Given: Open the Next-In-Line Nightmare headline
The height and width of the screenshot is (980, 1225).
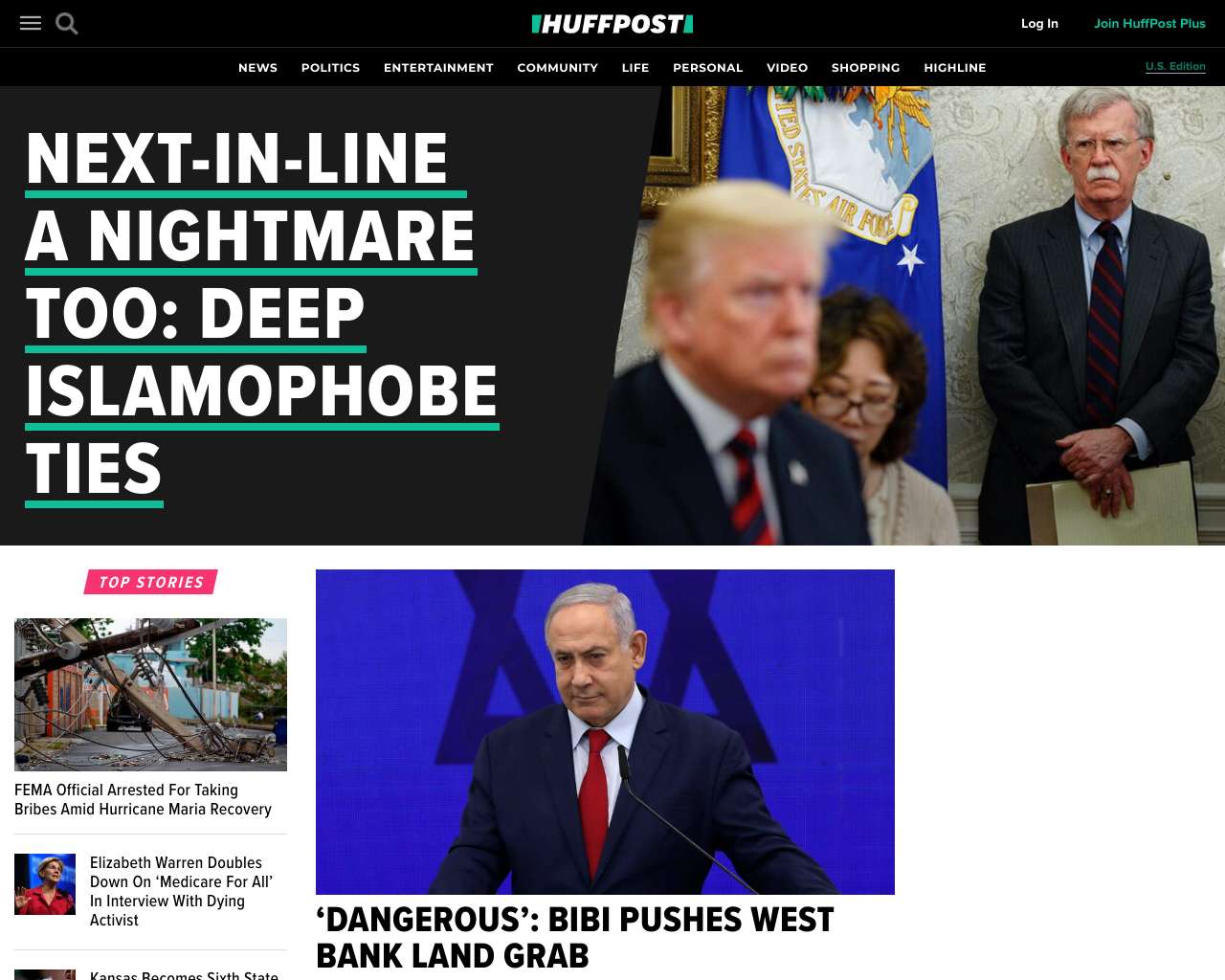Looking at the screenshot, I should 261,314.
